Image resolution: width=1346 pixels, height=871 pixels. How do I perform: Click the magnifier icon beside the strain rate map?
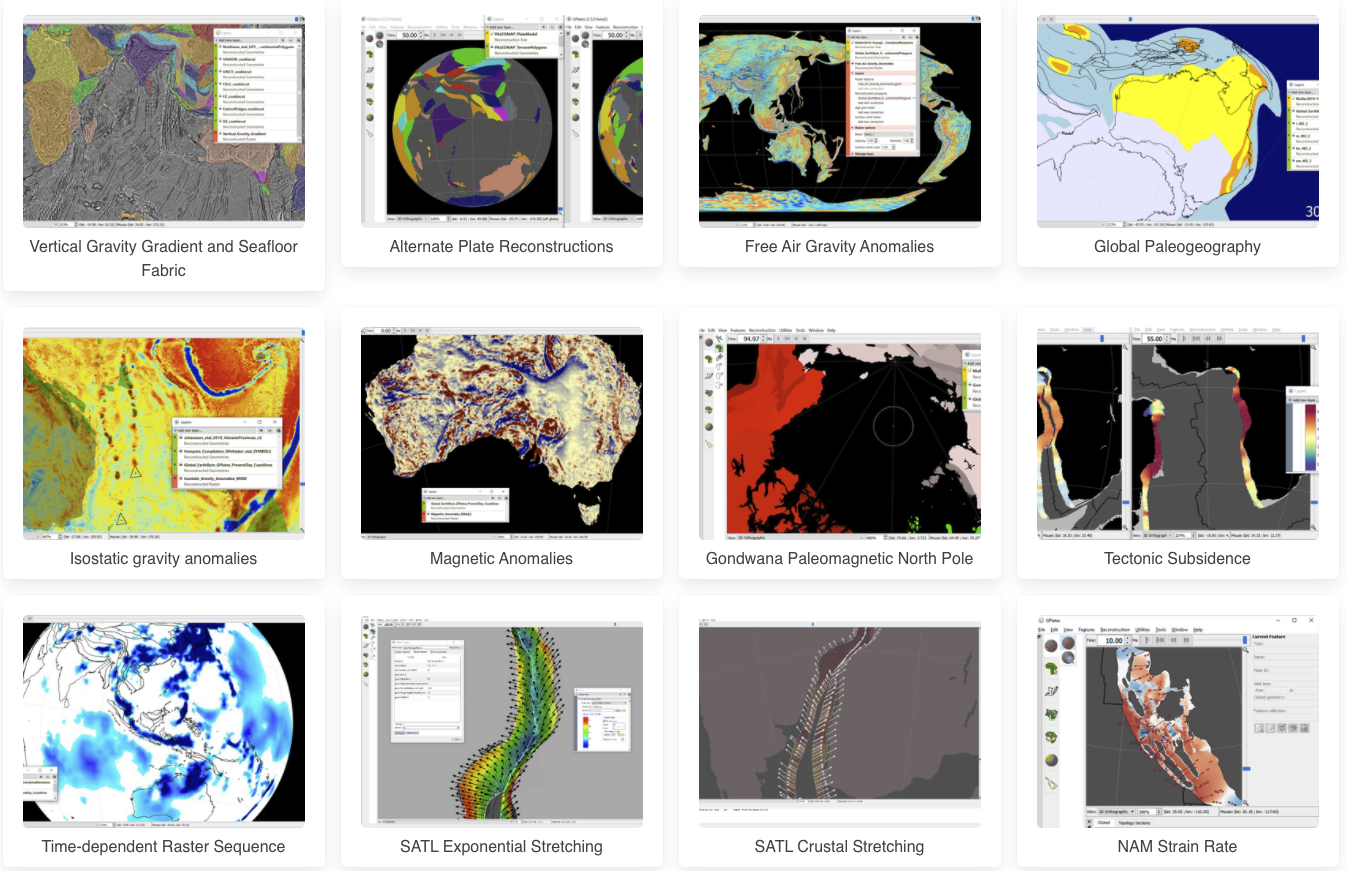coord(1246,650)
